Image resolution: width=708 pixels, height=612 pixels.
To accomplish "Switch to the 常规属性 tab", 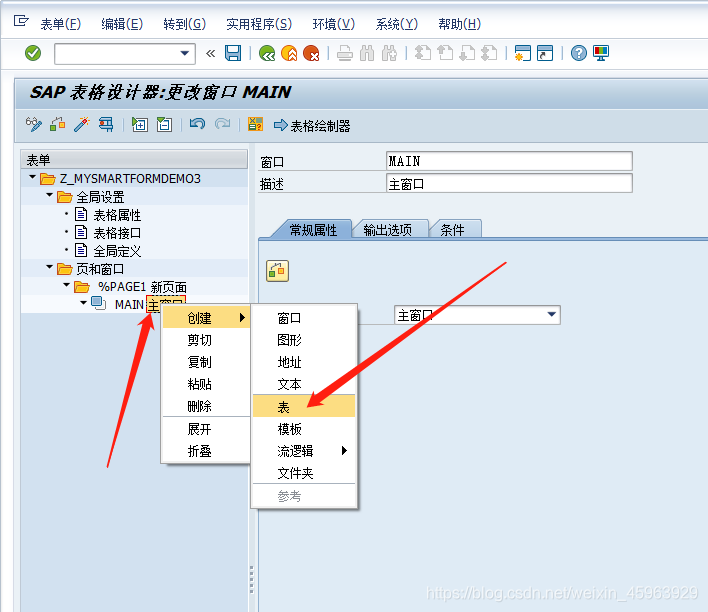I will pos(313,230).
